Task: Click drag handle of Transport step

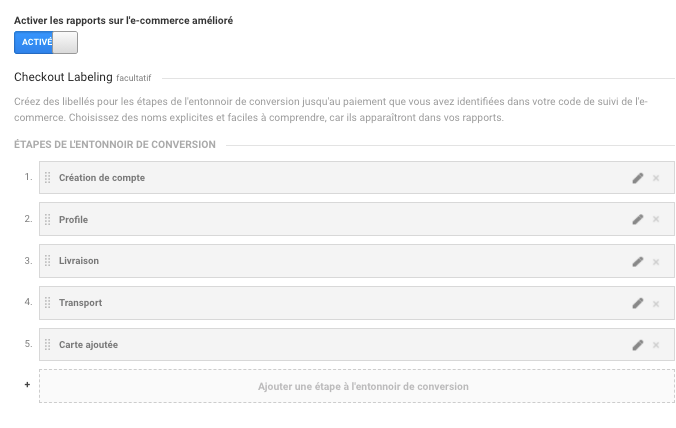Action: click(x=47, y=303)
